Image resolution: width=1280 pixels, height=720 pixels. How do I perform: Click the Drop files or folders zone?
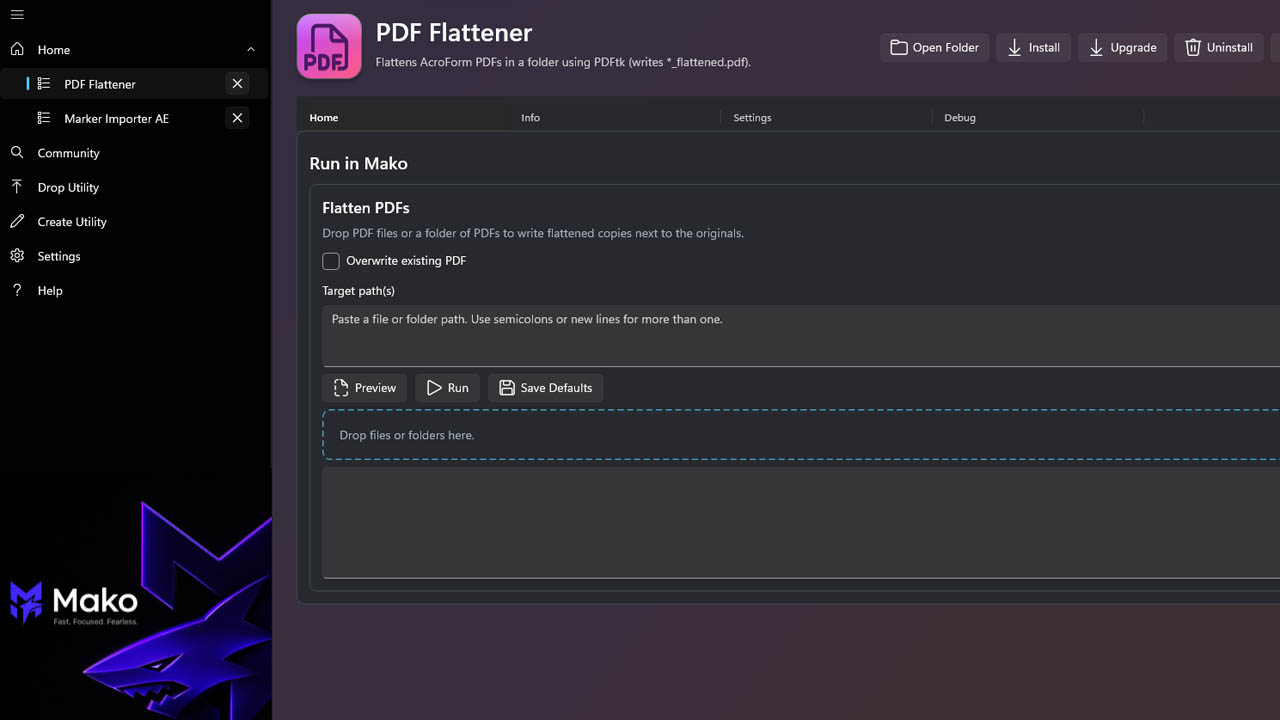801,435
